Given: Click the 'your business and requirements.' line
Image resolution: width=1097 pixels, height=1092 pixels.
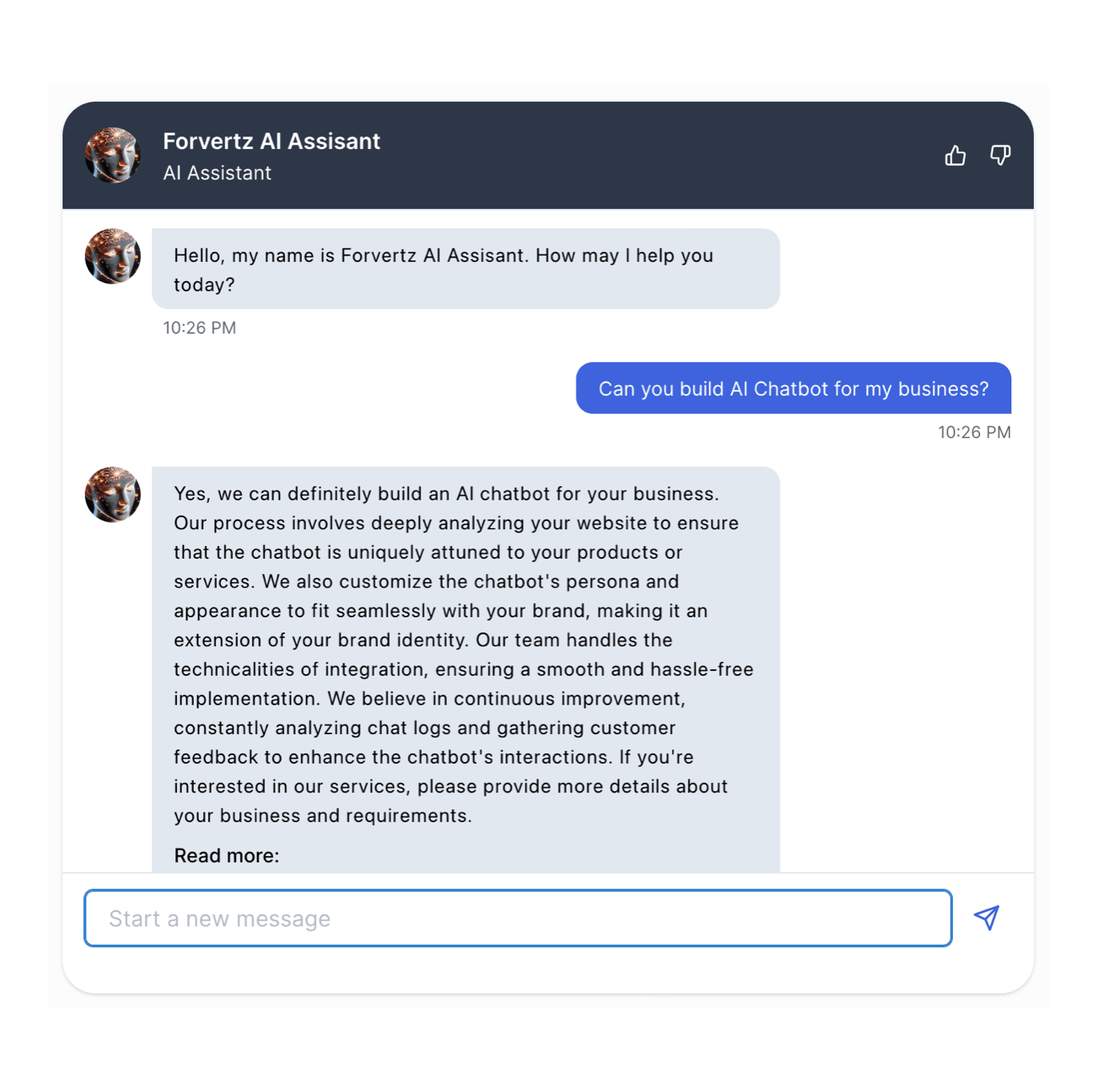Looking at the screenshot, I should click(x=323, y=816).
